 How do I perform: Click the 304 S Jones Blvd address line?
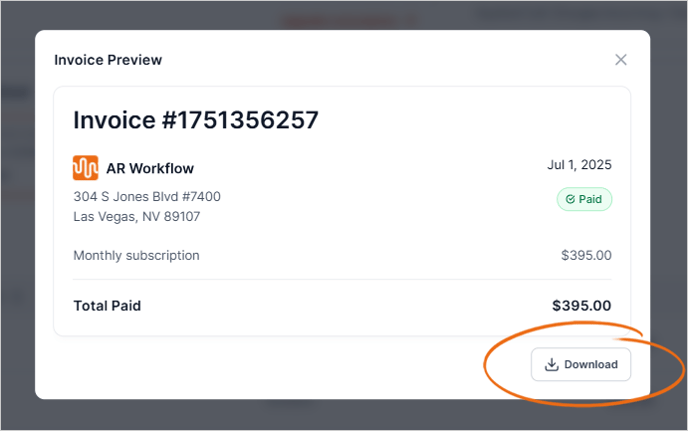pyautogui.click(x=147, y=196)
